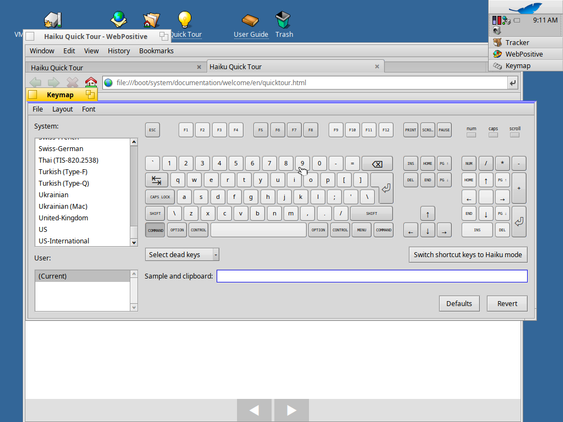563x422 pixels.
Task: Click the Home button in the WebPositive toolbar
Action: coord(91,82)
